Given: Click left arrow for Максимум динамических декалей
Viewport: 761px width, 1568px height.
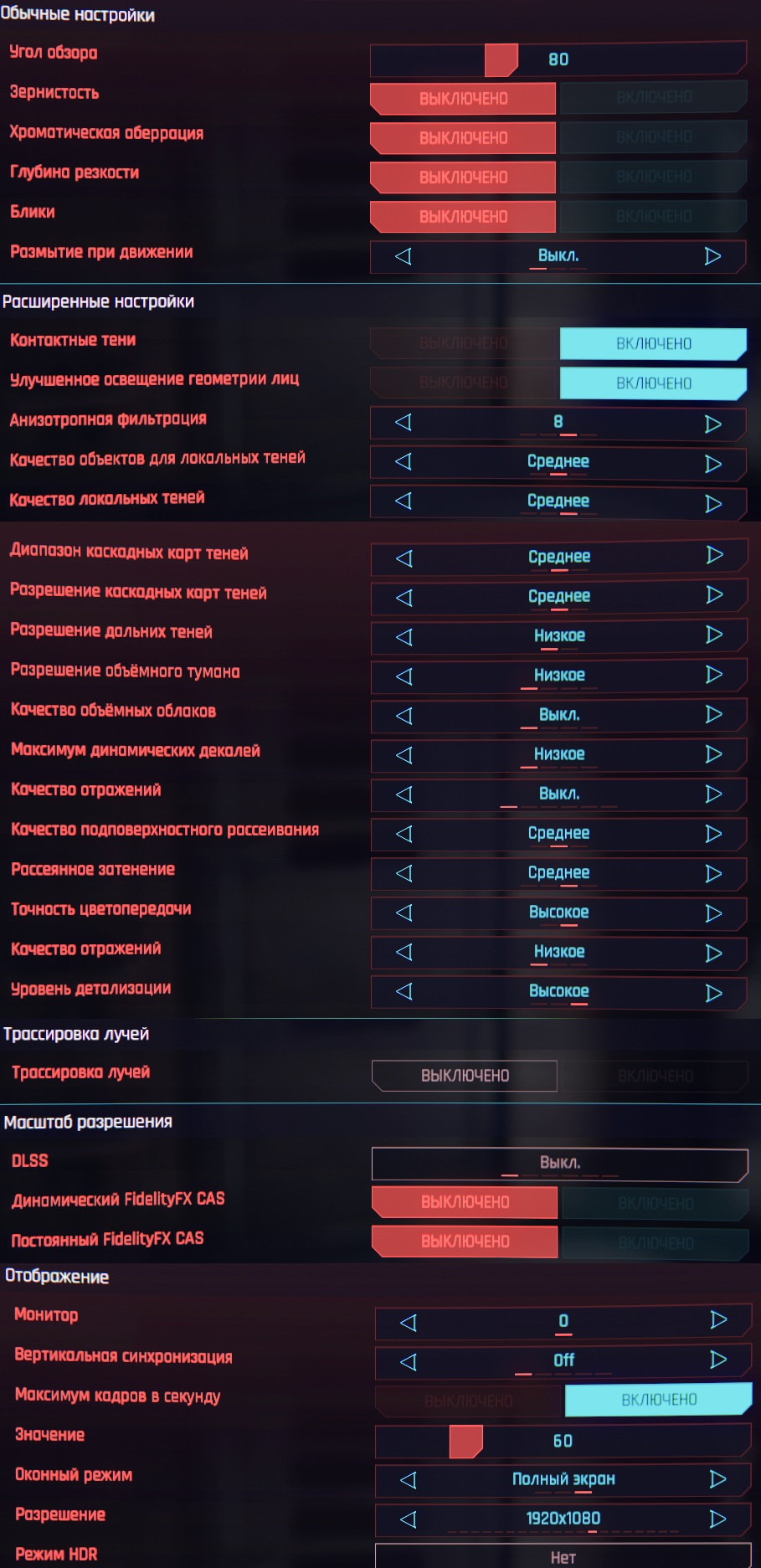Looking at the screenshot, I should (404, 754).
